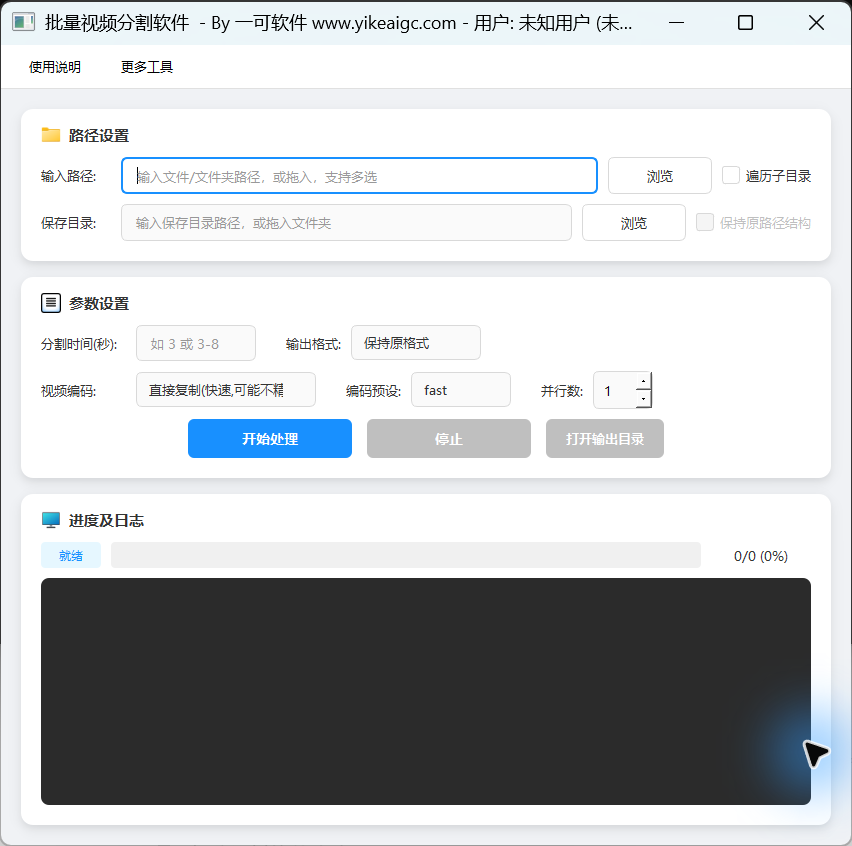Image resolution: width=852 pixels, height=846 pixels.
Task: Click the 路径设置 section heading
Action: pos(99,135)
